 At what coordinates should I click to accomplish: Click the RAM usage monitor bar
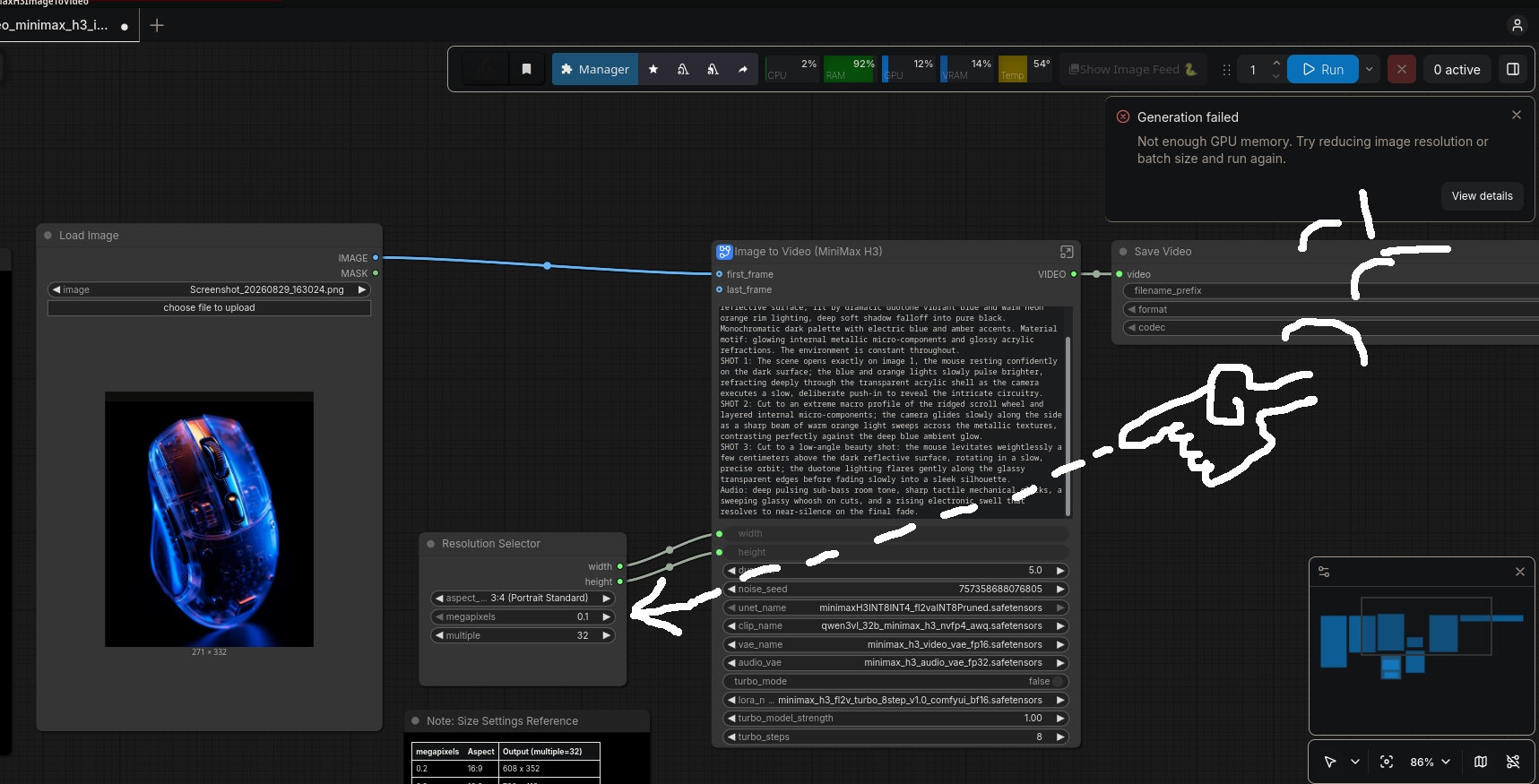pos(849,69)
